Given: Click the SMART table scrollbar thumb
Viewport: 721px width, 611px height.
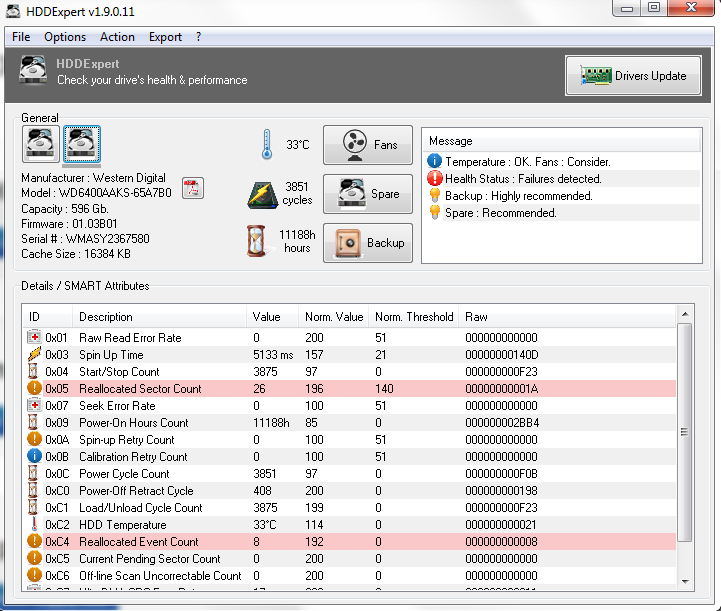Looking at the screenshot, I should click(x=685, y=432).
